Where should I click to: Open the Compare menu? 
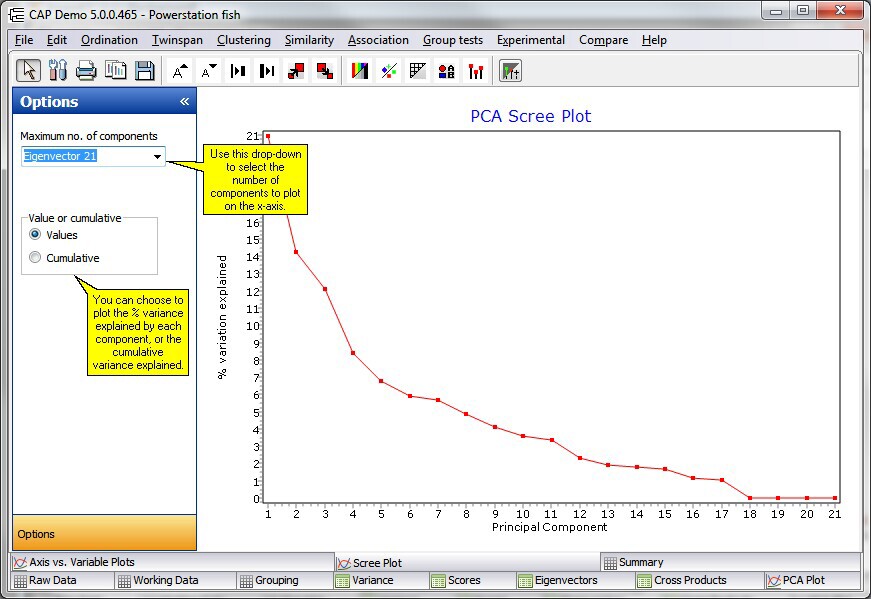(x=603, y=40)
